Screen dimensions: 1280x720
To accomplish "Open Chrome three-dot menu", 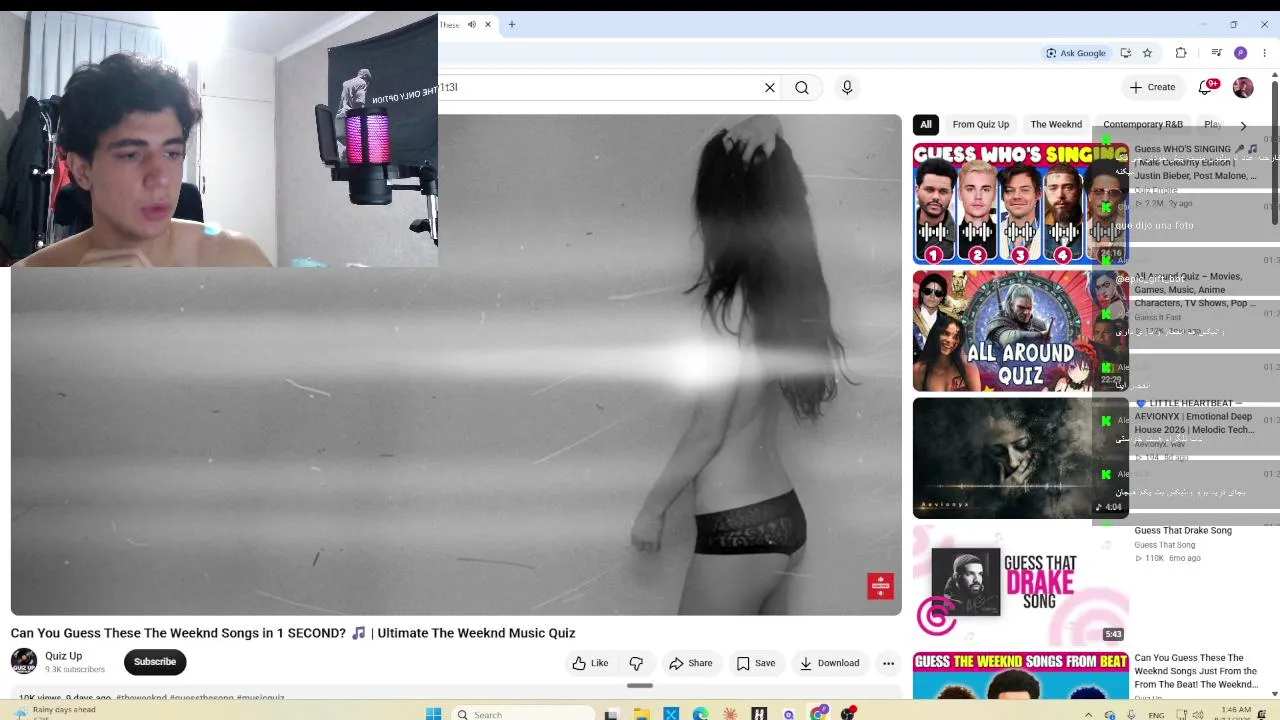I will coord(1264,53).
